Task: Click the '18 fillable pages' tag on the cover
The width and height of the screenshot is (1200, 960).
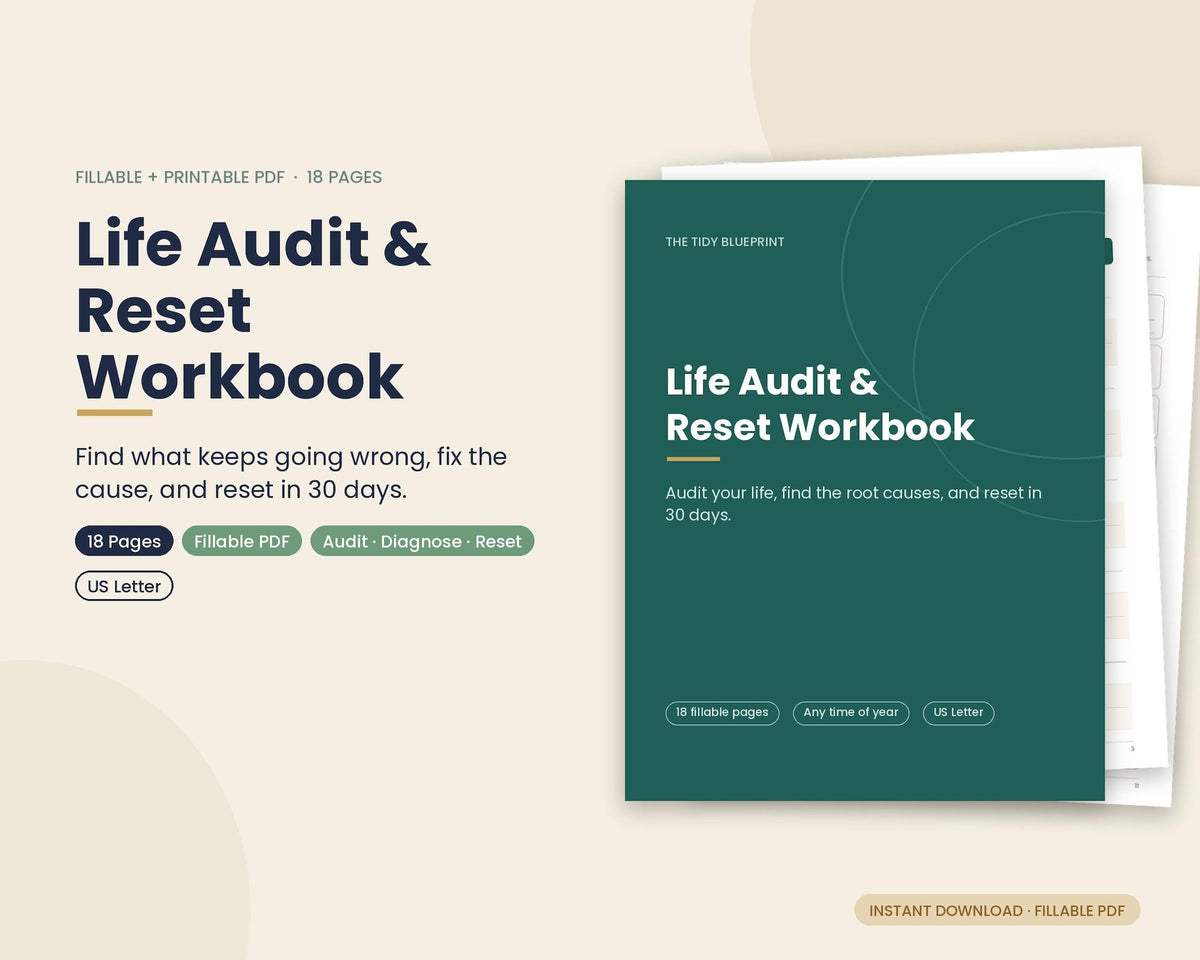Action: [722, 713]
